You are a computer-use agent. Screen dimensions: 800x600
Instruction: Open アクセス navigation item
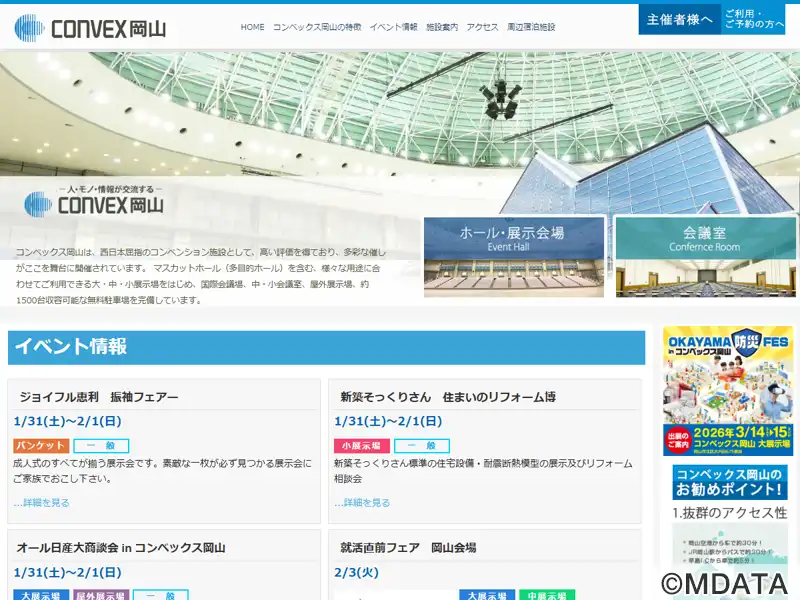coord(482,27)
